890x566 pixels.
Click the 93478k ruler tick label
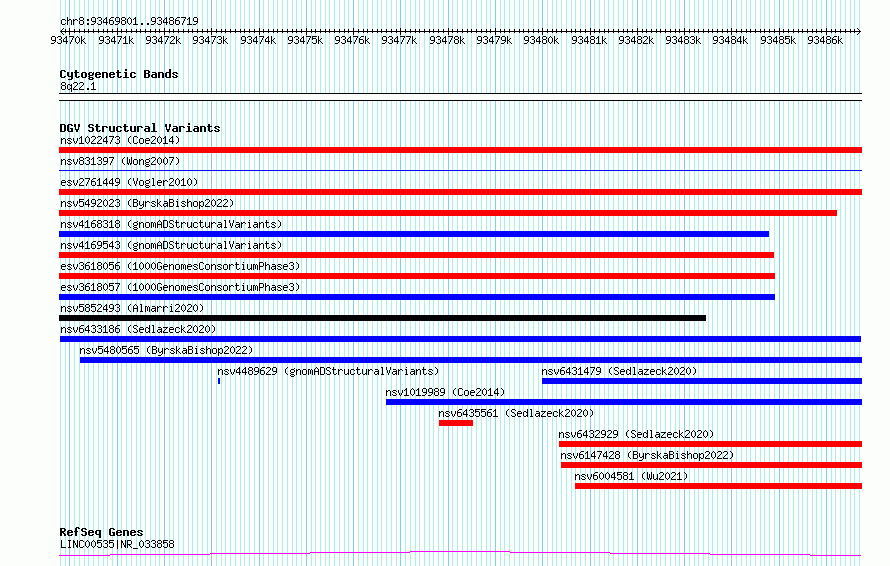click(x=447, y=40)
